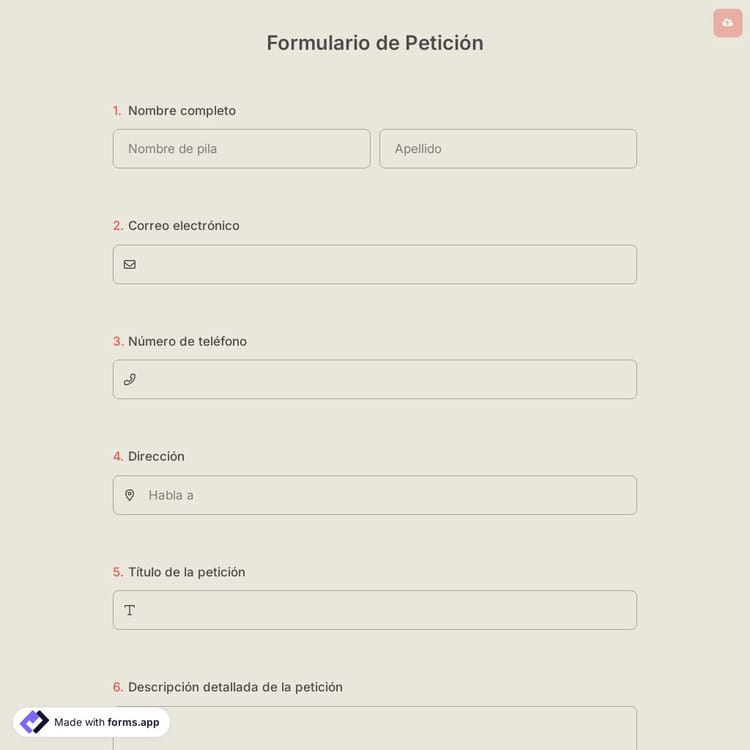The width and height of the screenshot is (750, 750).
Task: Click the T text icon in Título field
Action: 130,610
